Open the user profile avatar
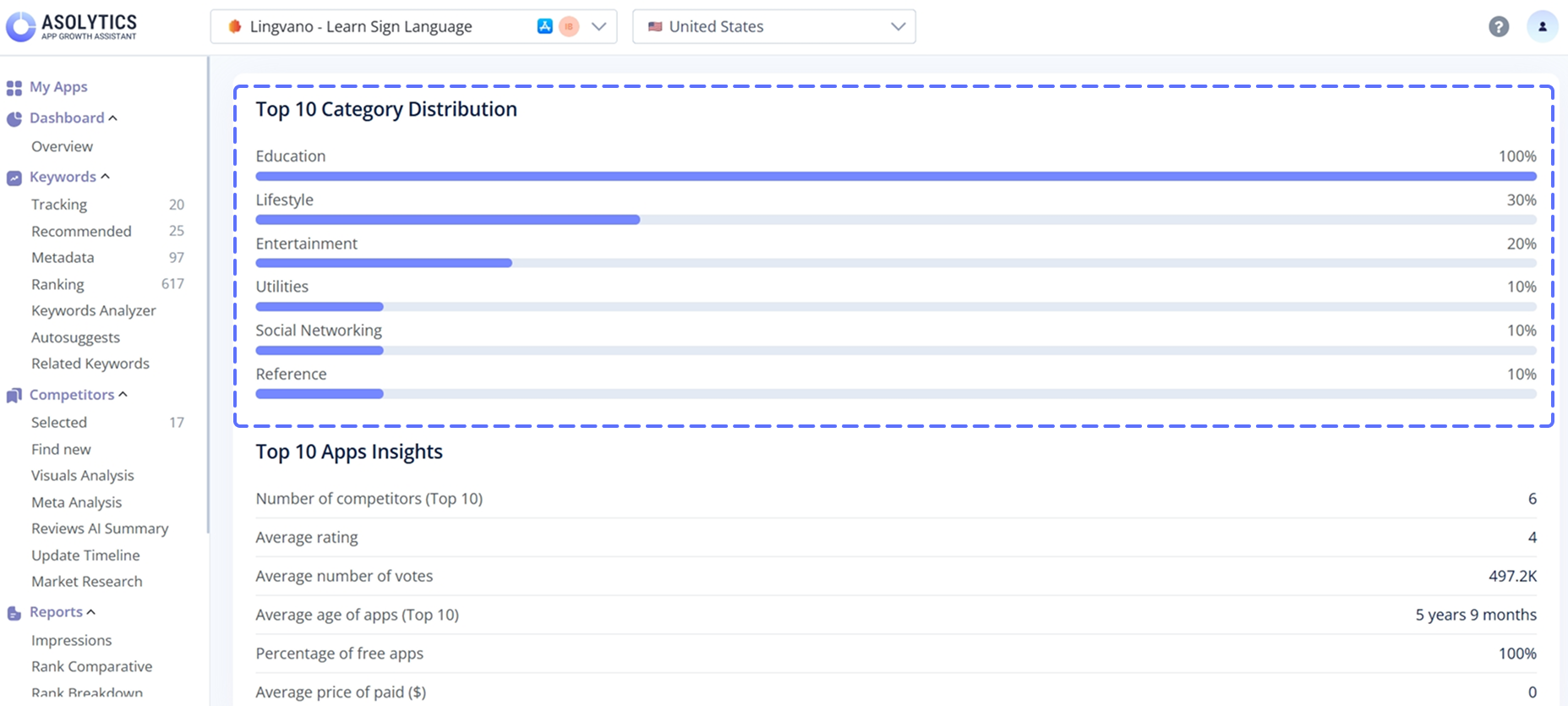The width and height of the screenshot is (1568, 706). [x=1542, y=27]
